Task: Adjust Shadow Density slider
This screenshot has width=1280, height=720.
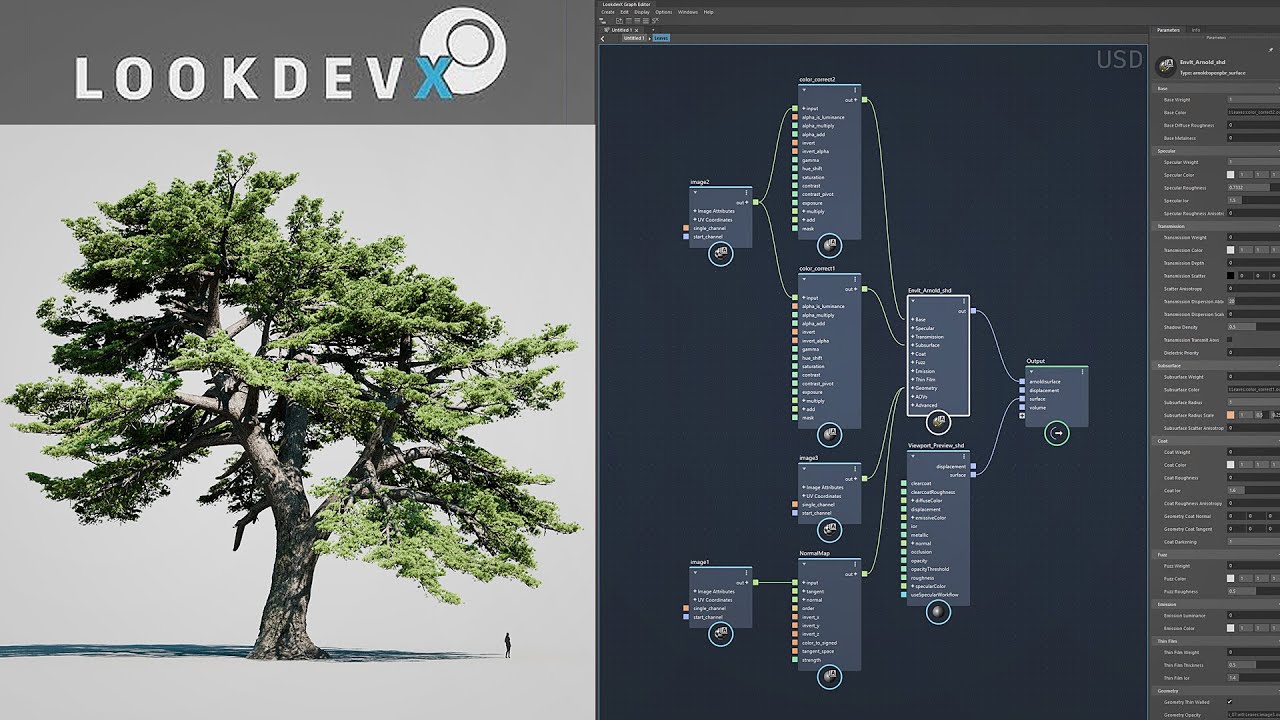Action: [1254, 327]
